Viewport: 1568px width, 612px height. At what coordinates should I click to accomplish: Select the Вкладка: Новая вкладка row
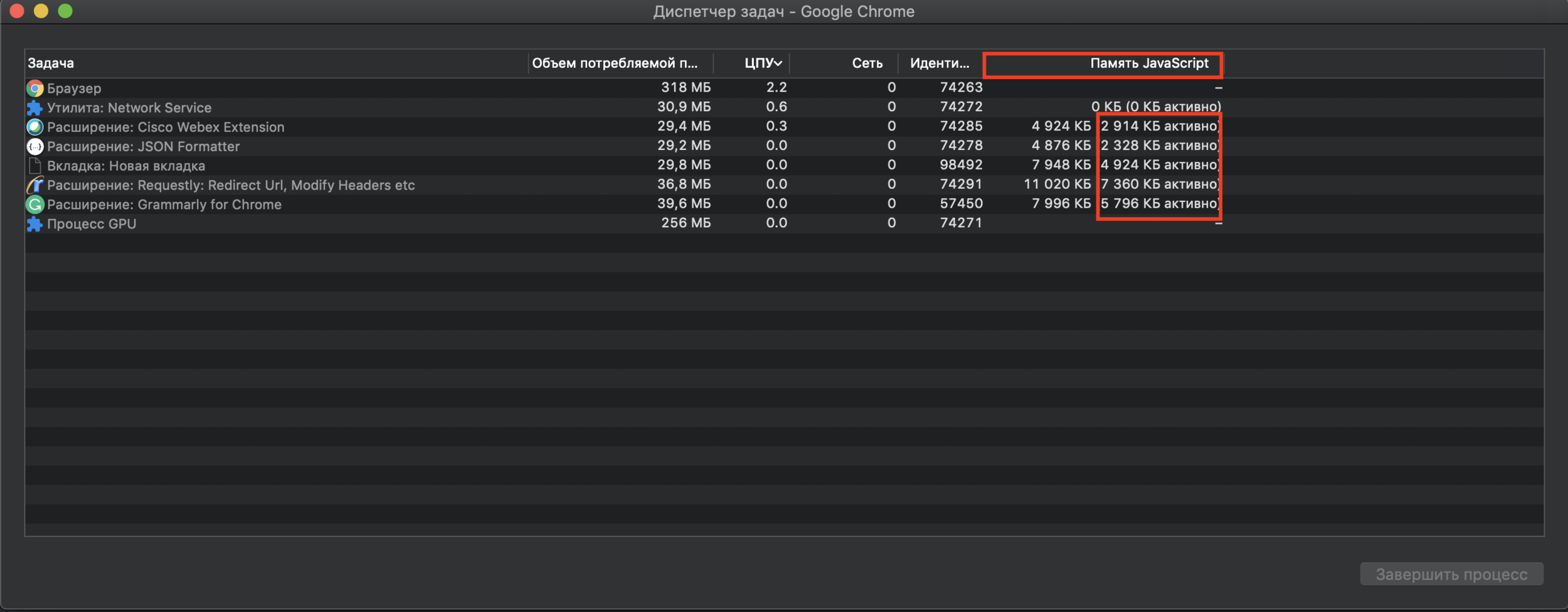[x=784, y=166]
